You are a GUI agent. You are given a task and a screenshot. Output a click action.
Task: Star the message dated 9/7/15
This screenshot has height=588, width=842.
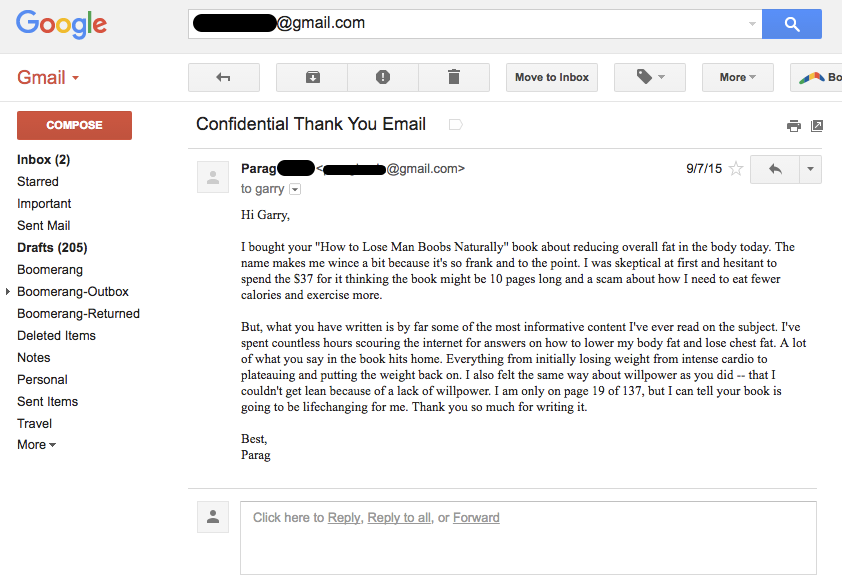(x=736, y=169)
